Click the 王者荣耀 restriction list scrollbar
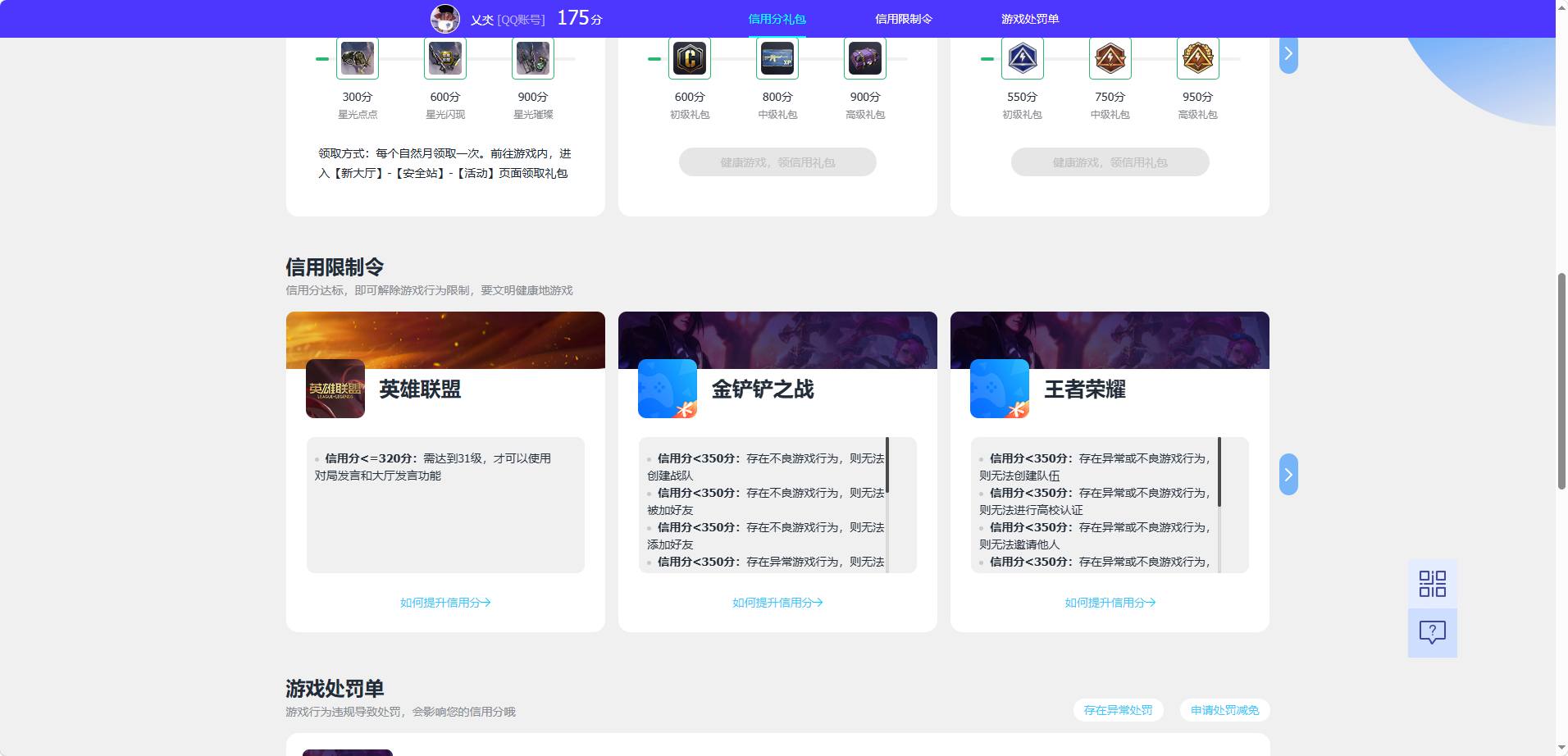This screenshot has height=756, width=1568. [x=1219, y=471]
